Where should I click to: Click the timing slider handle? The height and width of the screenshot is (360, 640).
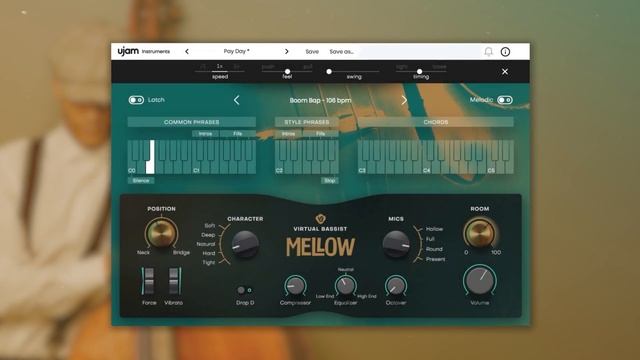pyautogui.click(x=419, y=71)
